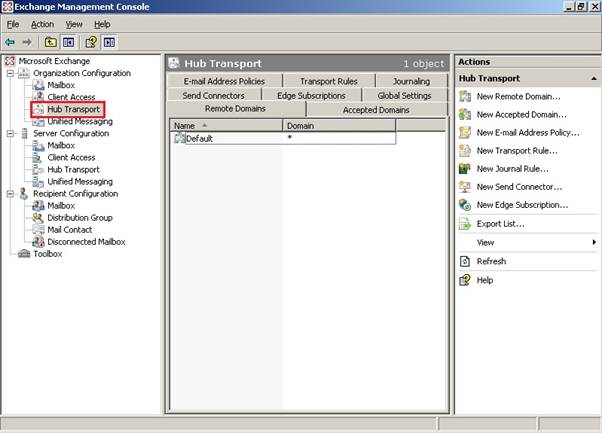Switch to the Global Settings tab

tap(404, 95)
